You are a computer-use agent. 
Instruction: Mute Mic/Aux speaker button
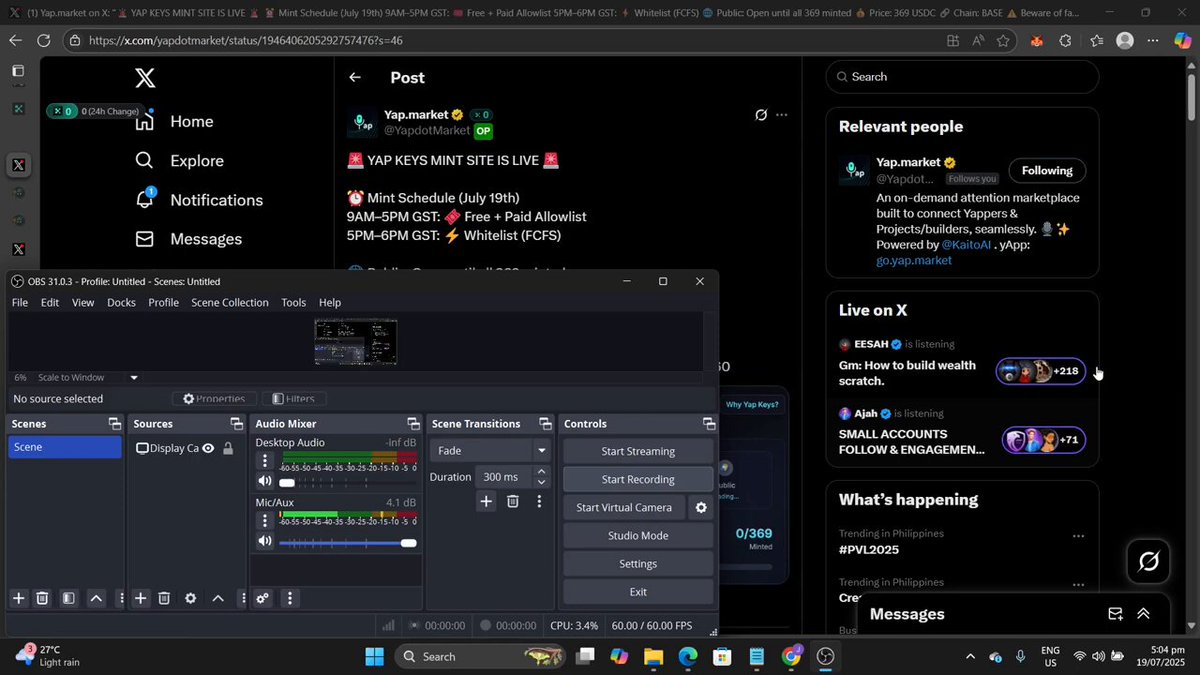tap(265, 542)
